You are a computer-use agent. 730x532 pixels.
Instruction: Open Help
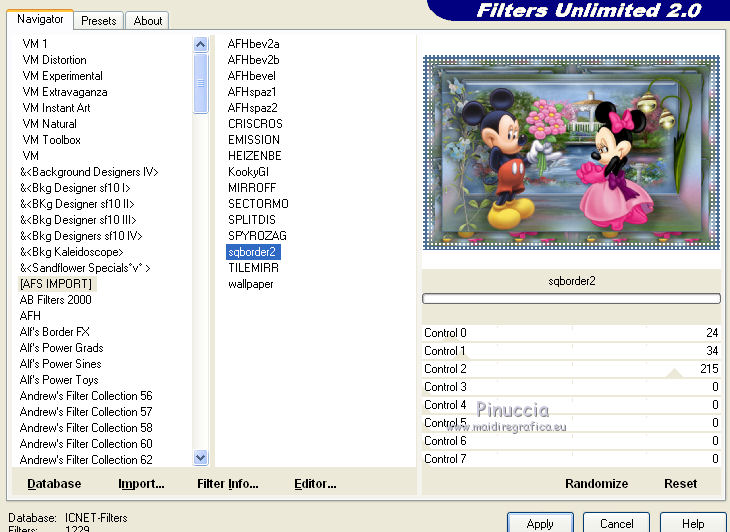(693, 524)
